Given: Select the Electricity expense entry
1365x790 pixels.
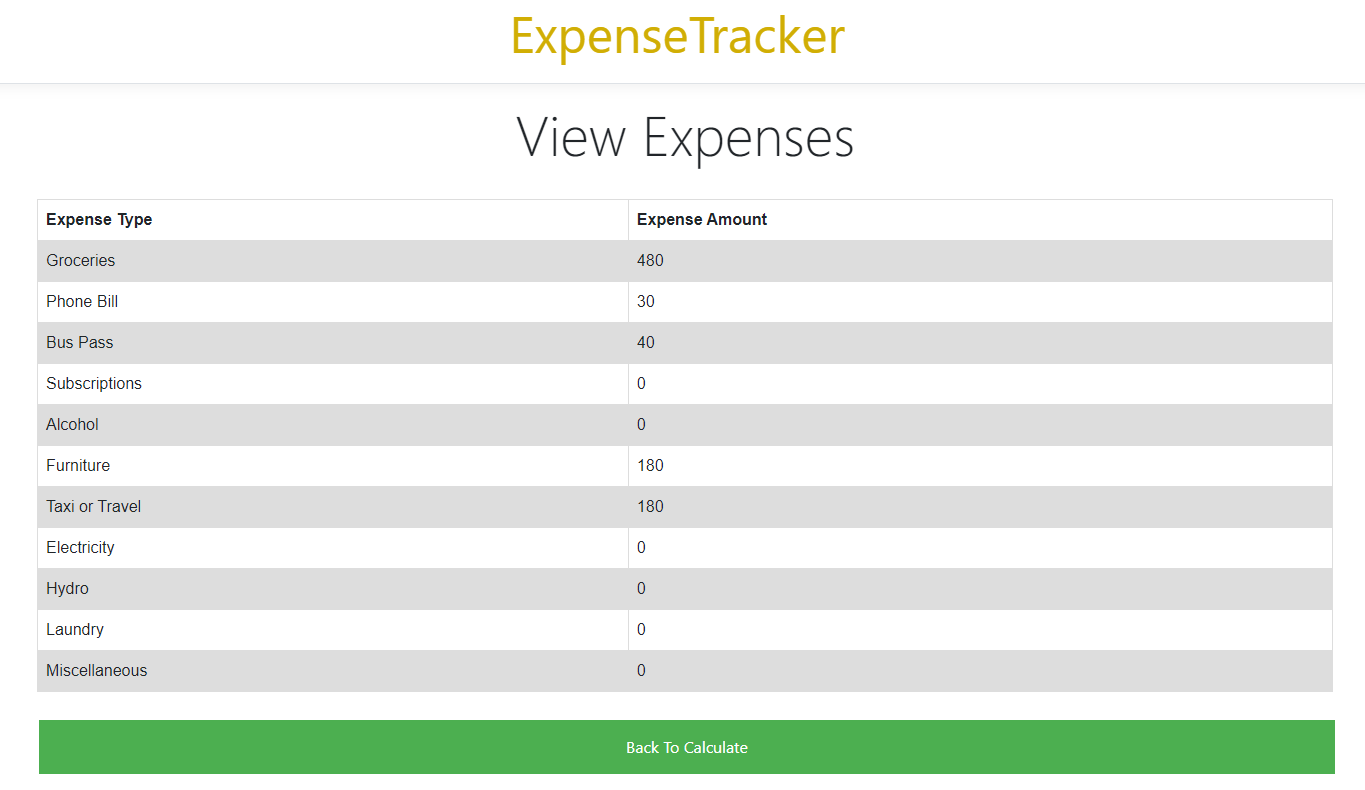Looking at the screenshot, I should (x=80, y=547).
